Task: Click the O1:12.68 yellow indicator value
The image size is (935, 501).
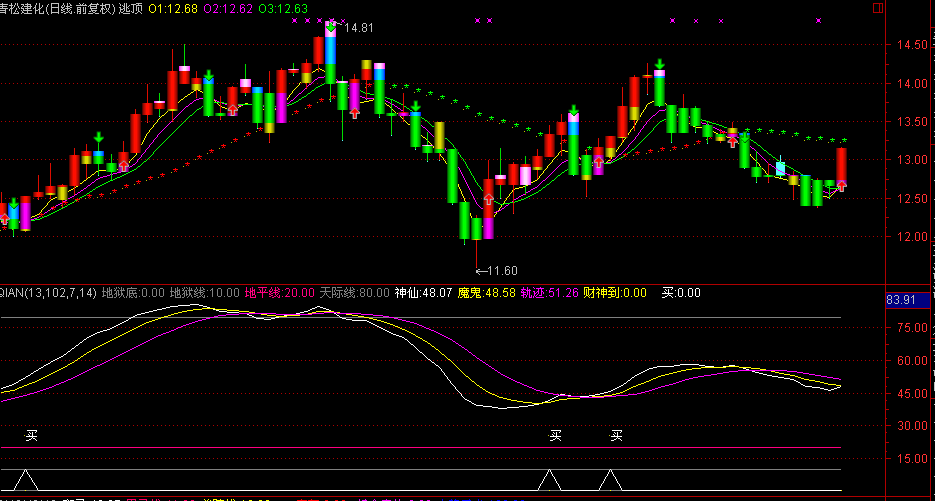Action: click(x=172, y=8)
